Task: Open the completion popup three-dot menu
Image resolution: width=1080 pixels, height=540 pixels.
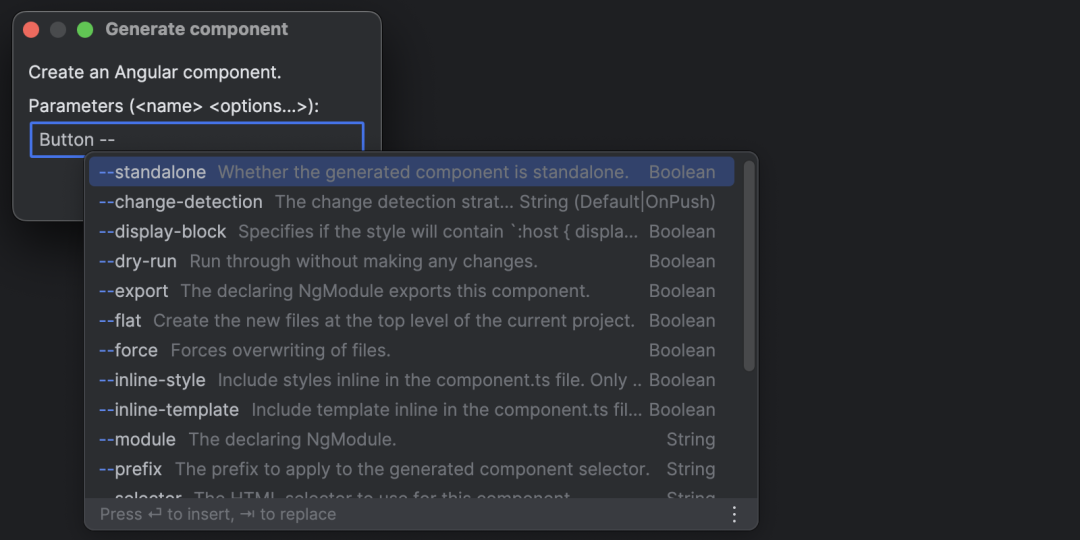Action: pyautogui.click(x=734, y=514)
